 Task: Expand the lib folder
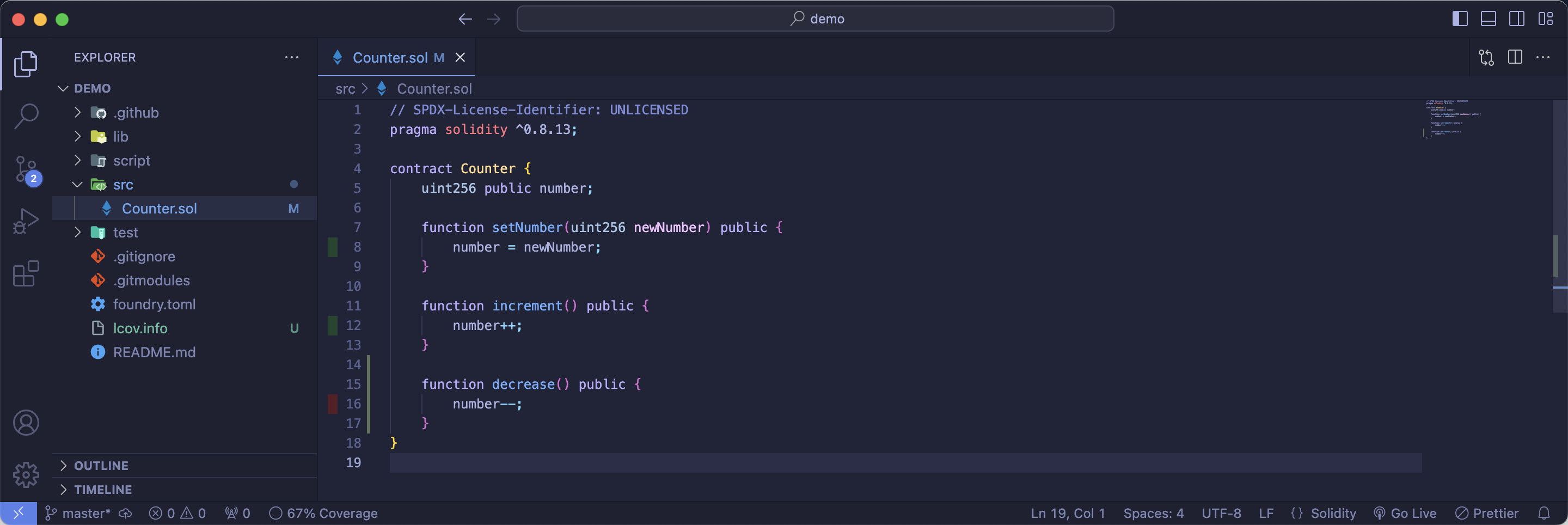pyautogui.click(x=120, y=137)
